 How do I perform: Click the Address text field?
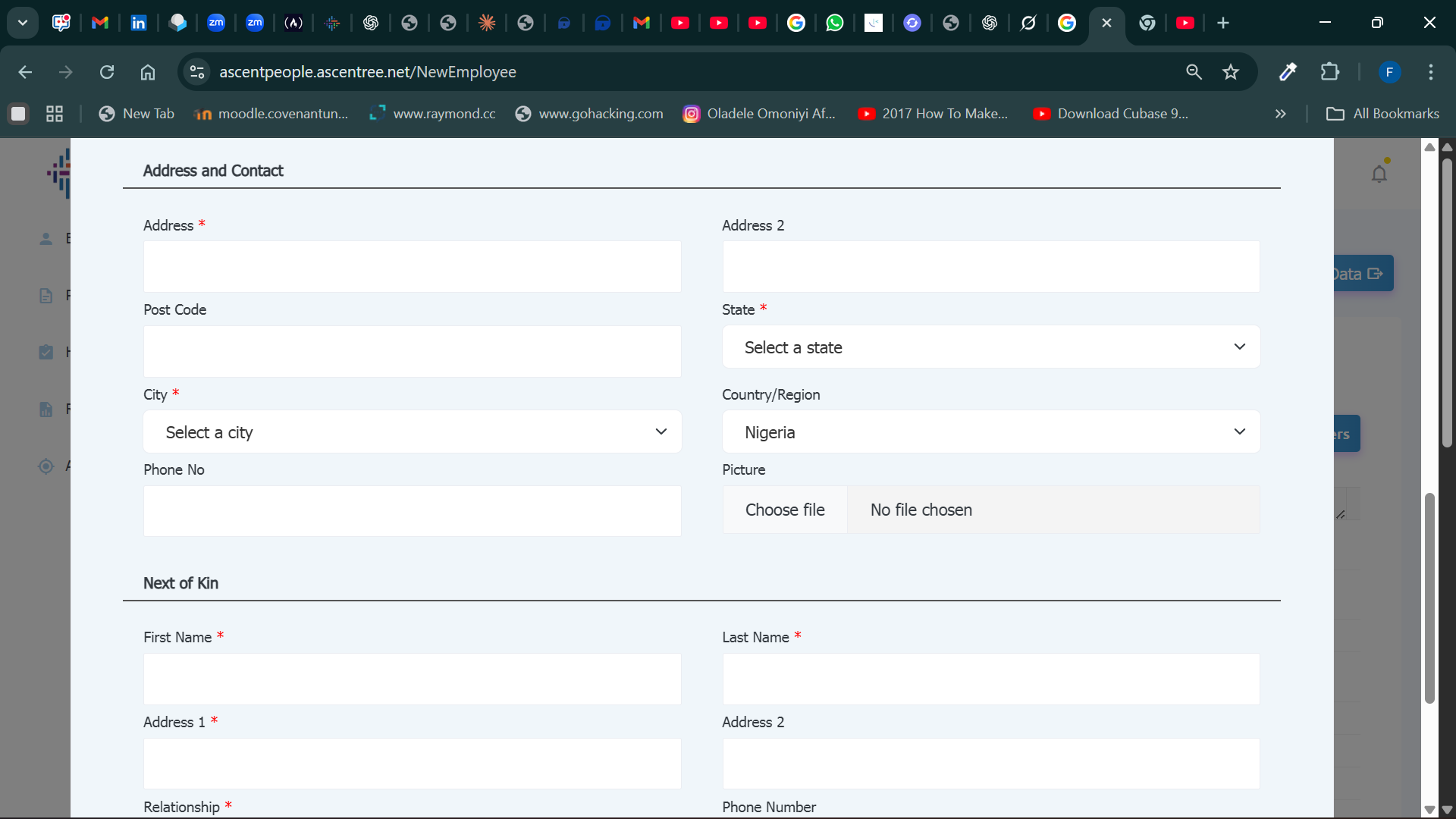pyautogui.click(x=412, y=267)
